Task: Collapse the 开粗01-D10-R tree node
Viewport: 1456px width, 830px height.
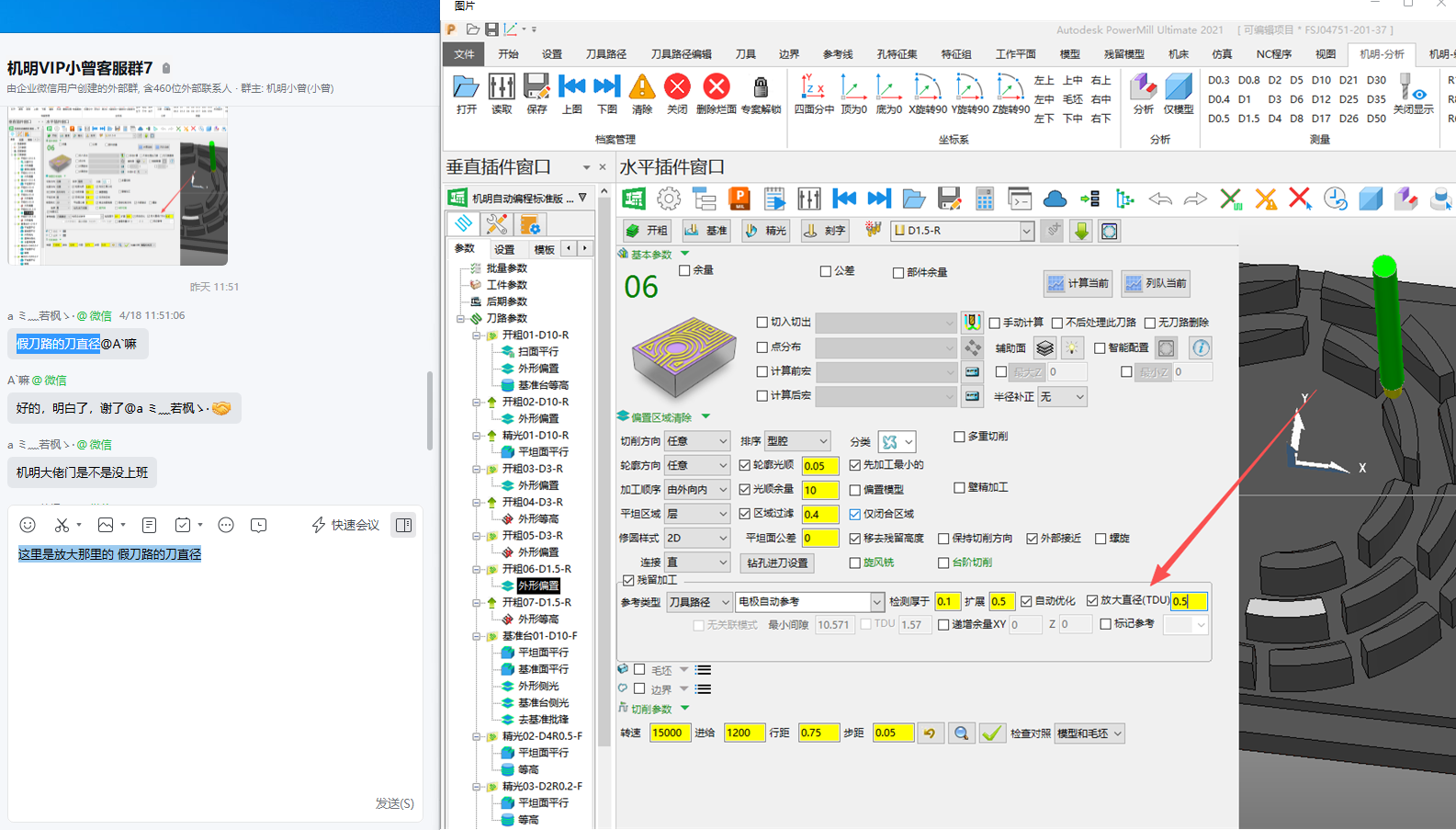Action: 477,335
